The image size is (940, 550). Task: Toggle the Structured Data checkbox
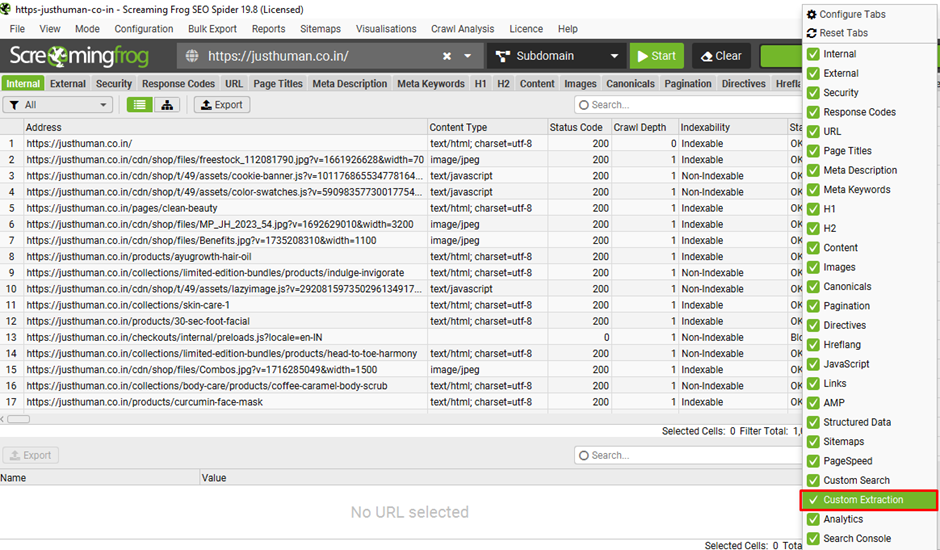point(814,422)
